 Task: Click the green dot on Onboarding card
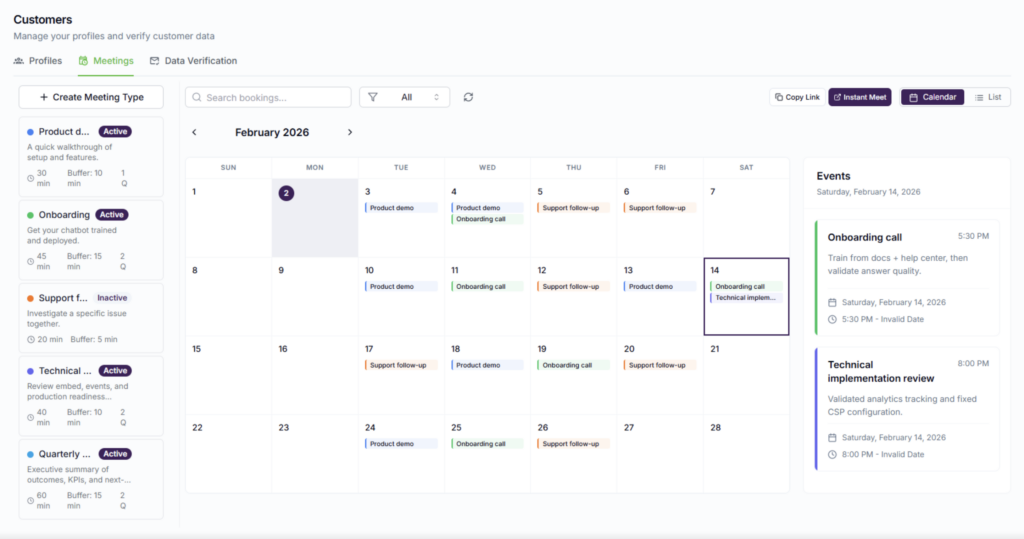point(30,215)
